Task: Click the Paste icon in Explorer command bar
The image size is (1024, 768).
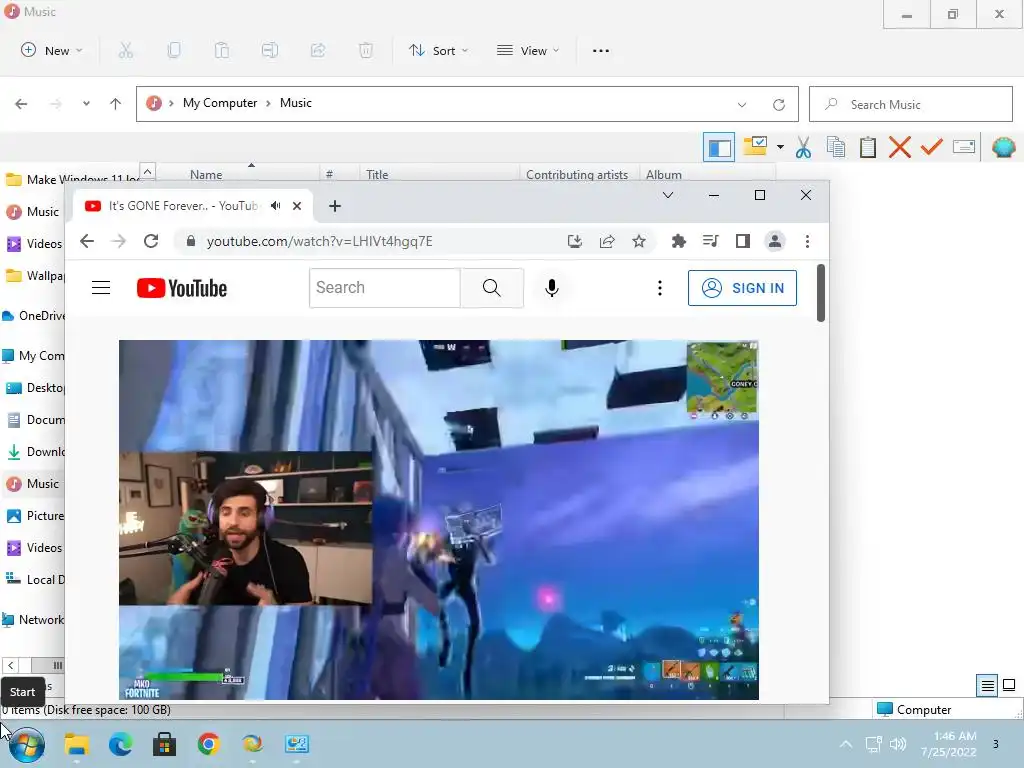Action: pos(222,50)
